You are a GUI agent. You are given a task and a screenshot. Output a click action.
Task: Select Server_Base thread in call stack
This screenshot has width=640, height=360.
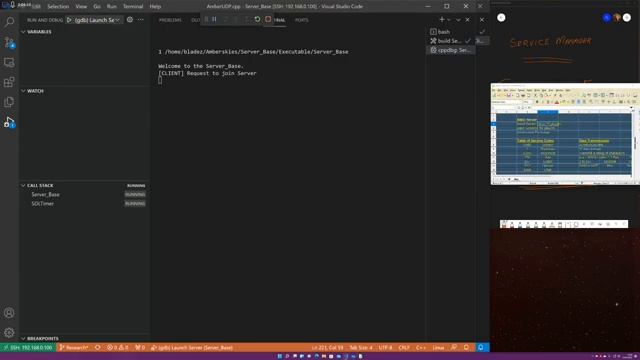[85, 194]
